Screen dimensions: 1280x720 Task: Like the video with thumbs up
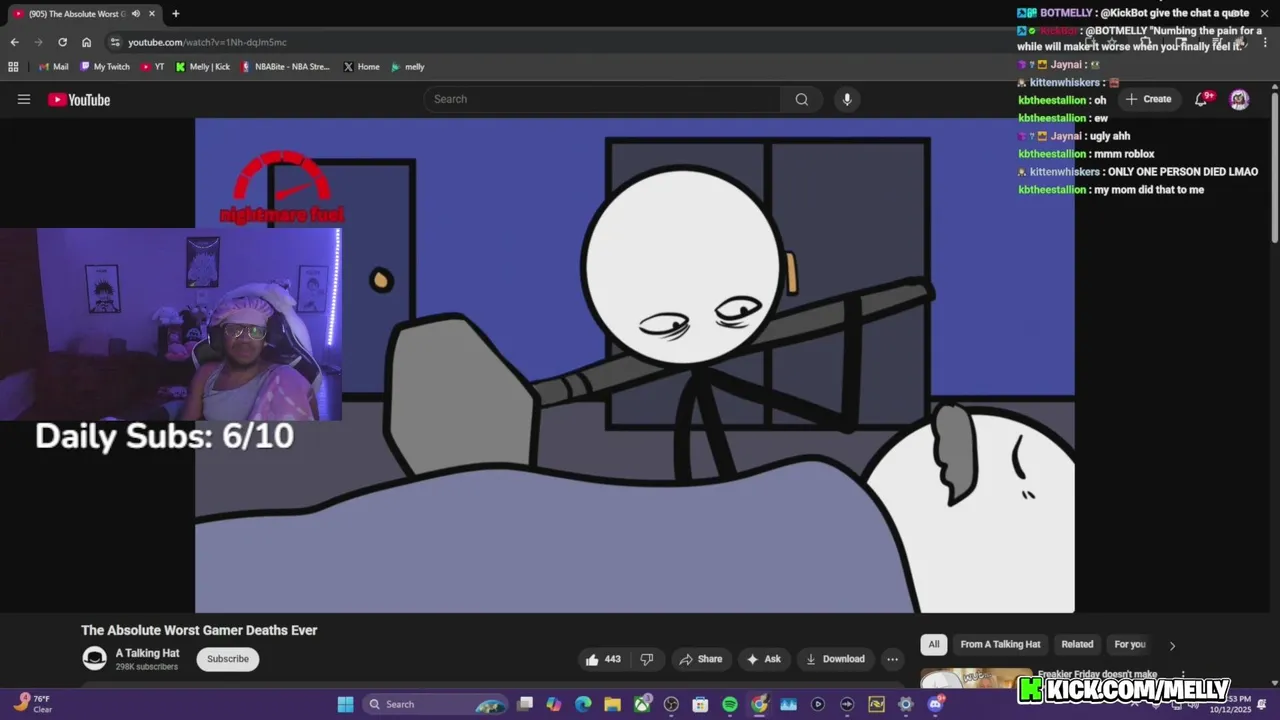[x=603, y=659]
